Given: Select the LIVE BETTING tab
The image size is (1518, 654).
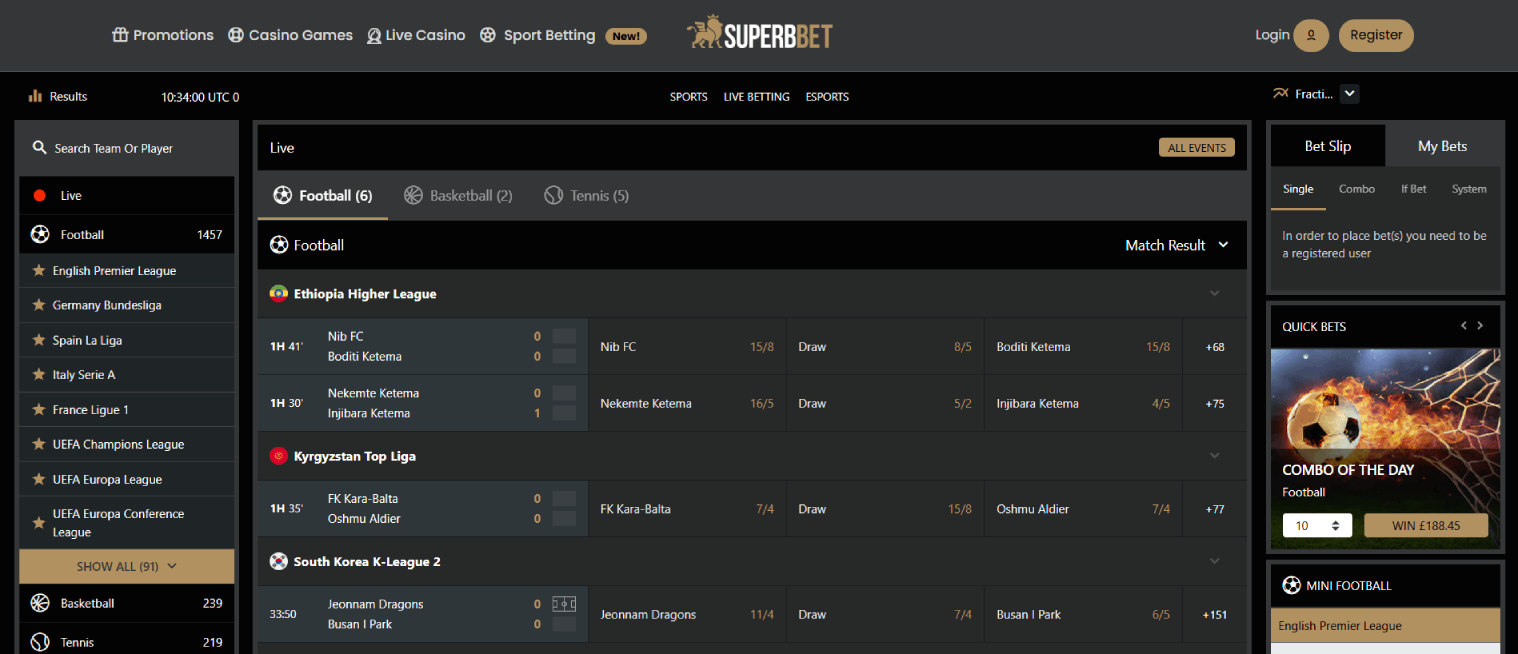Looking at the screenshot, I should [x=756, y=96].
